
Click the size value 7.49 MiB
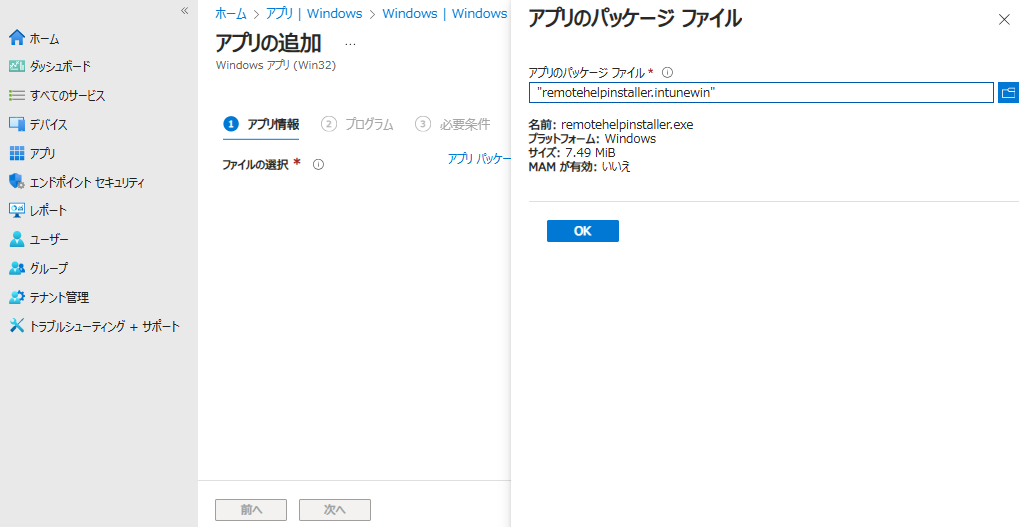[x=590, y=153]
